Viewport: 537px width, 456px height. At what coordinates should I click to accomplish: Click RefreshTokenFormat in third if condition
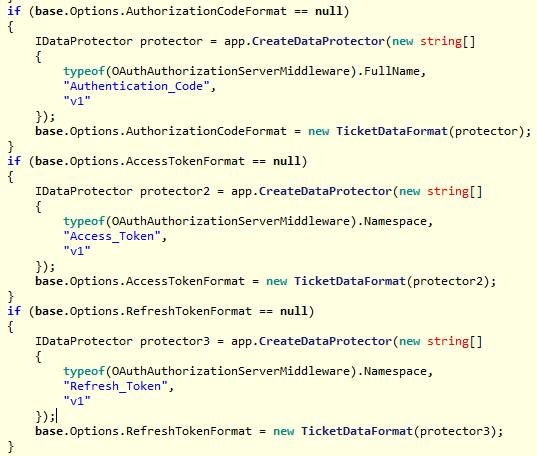pos(189,311)
